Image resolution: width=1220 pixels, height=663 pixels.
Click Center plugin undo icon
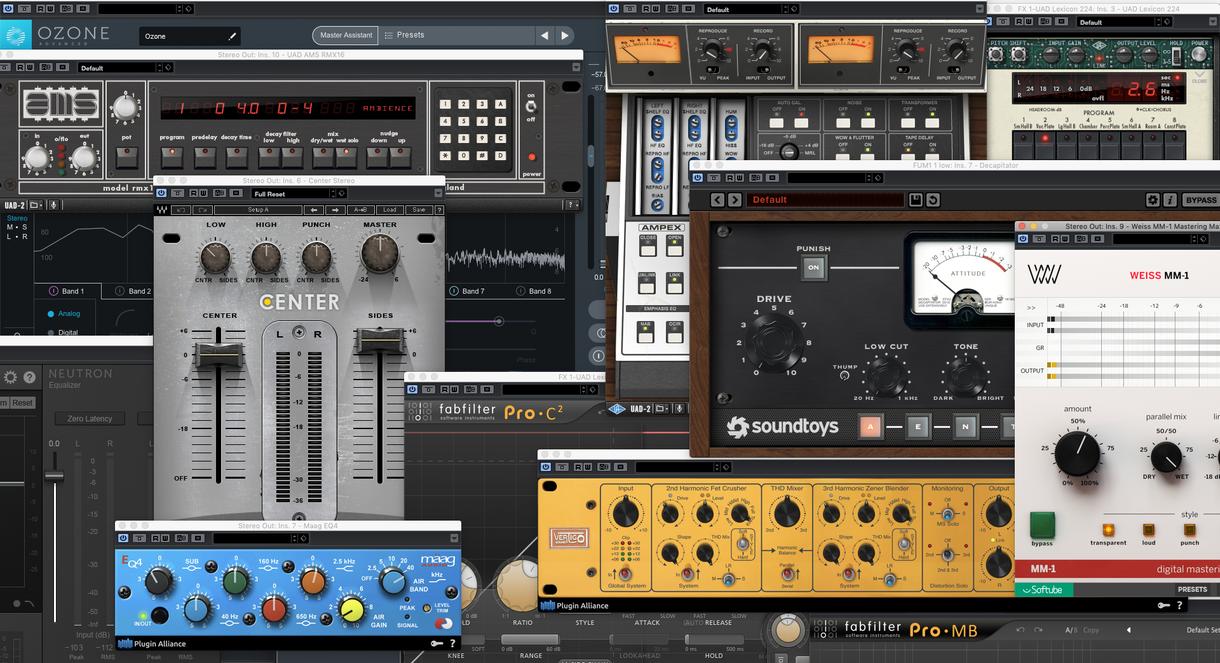[x=181, y=210]
